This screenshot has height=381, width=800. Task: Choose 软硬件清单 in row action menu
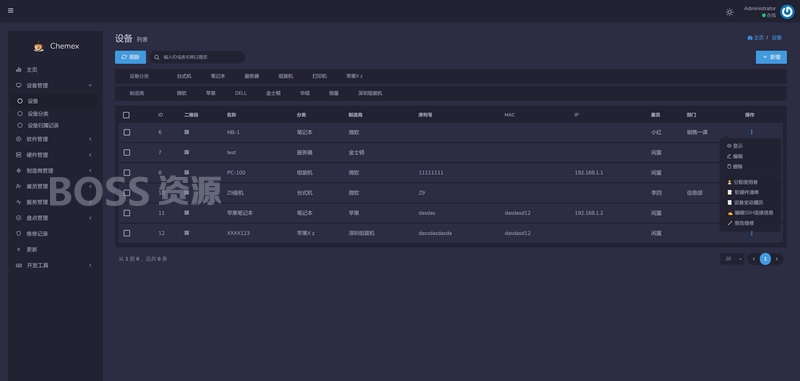(743, 192)
